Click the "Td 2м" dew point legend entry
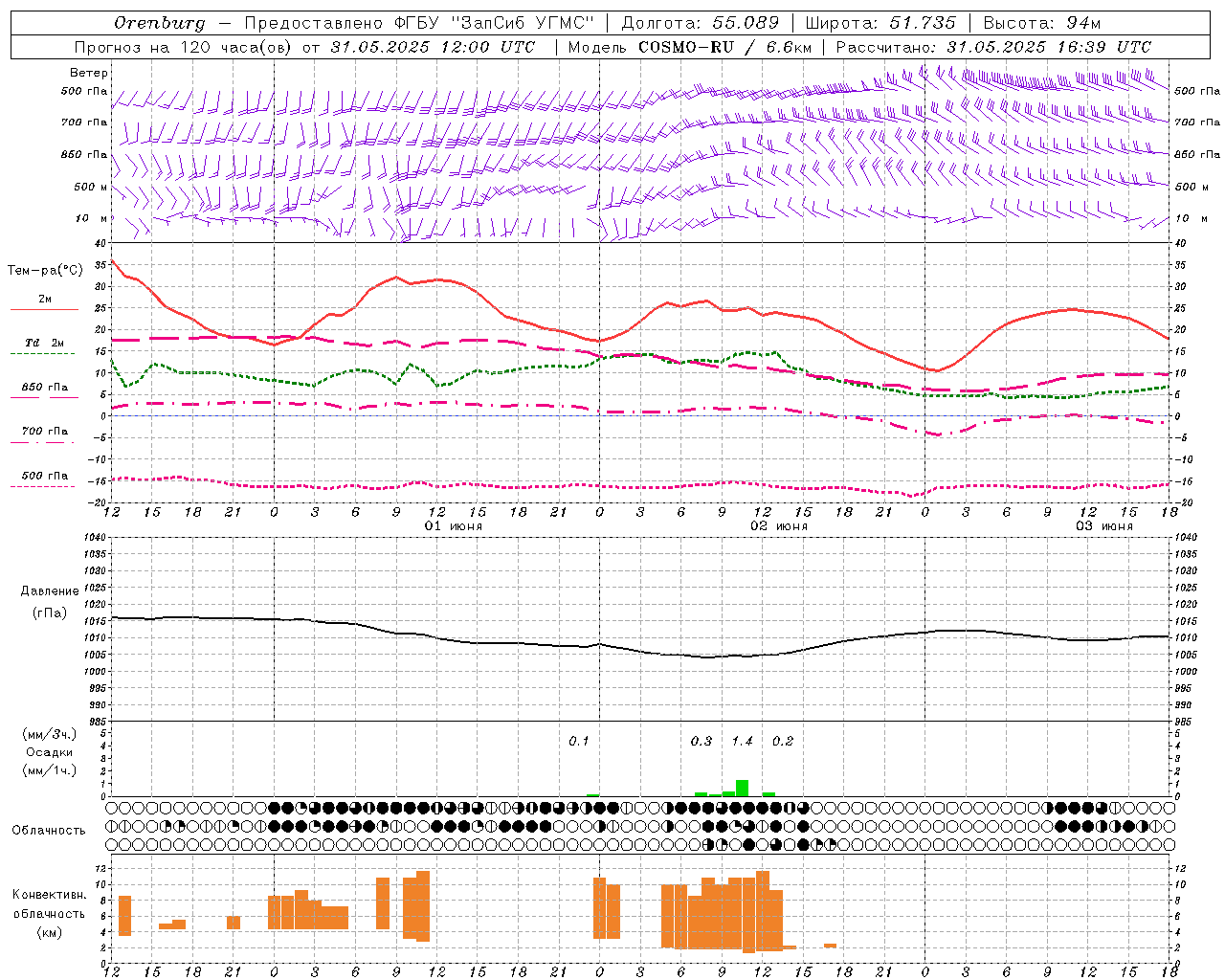This screenshot has width=1225, height=980. click(x=44, y=343)
